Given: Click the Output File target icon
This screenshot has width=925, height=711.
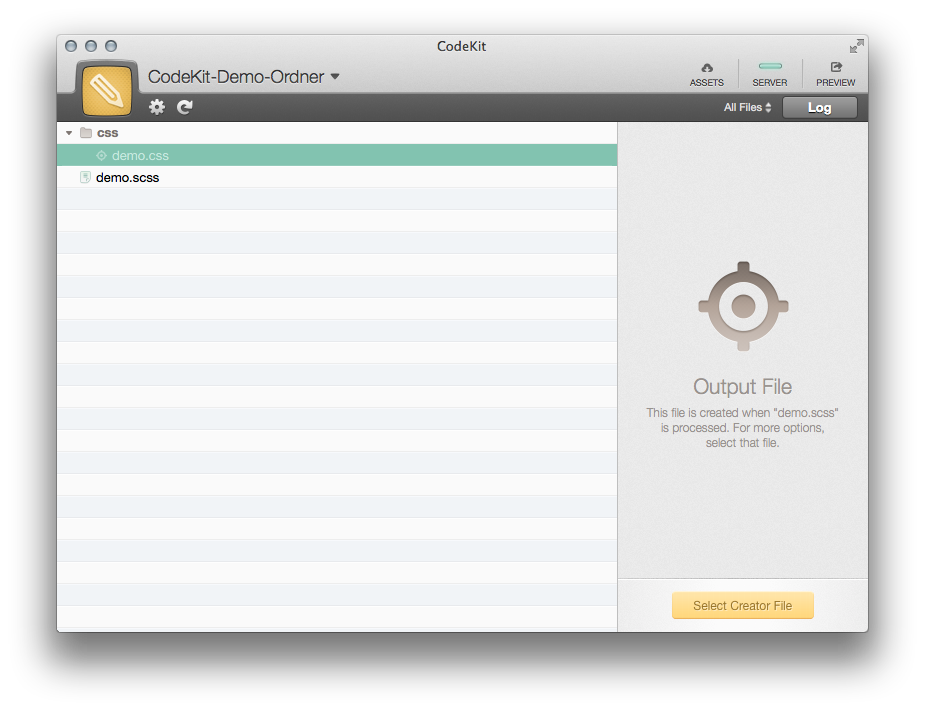Looking at the screenshot, I should (743, 305).
